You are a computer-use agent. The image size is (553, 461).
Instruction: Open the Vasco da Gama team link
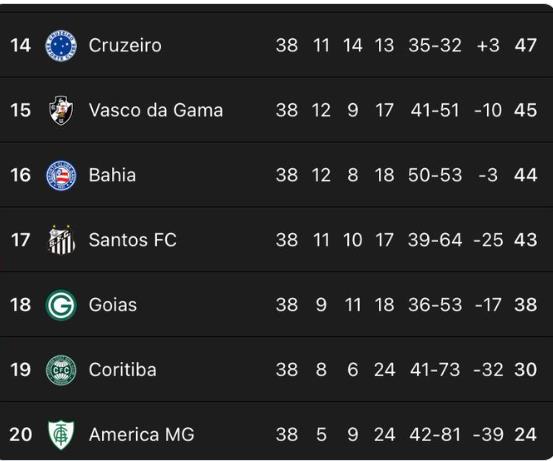[156, 110]
